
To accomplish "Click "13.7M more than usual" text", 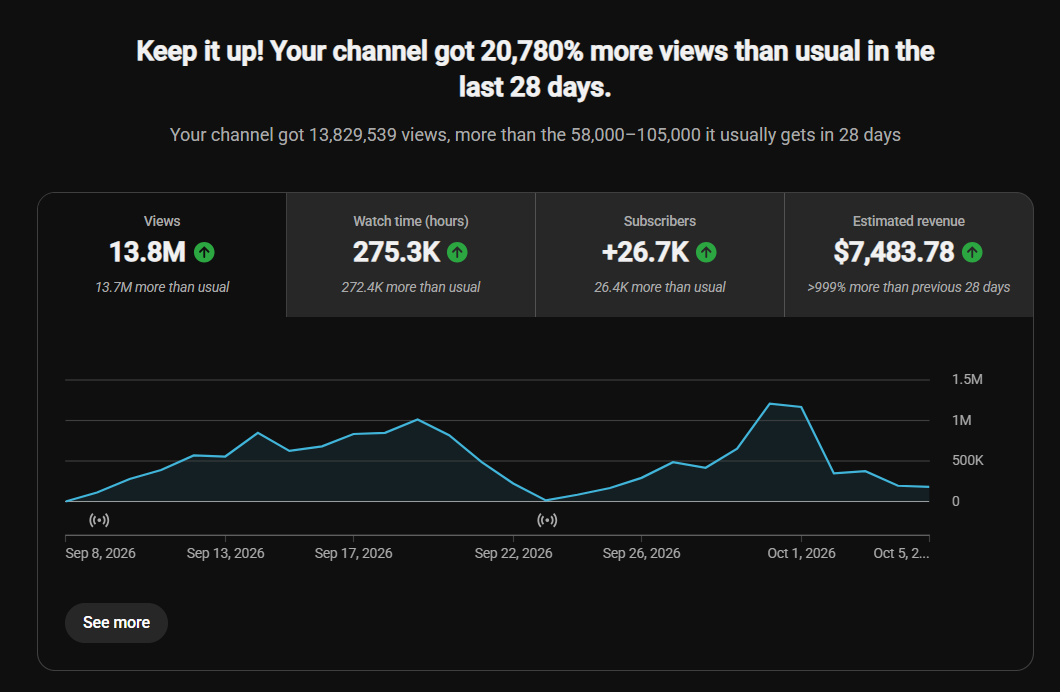I will [x=162, y=287].
